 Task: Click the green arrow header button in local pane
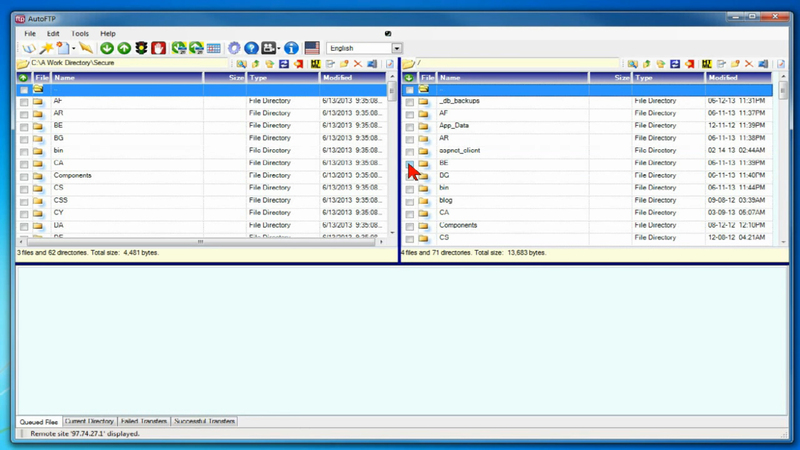click(23, 78)
